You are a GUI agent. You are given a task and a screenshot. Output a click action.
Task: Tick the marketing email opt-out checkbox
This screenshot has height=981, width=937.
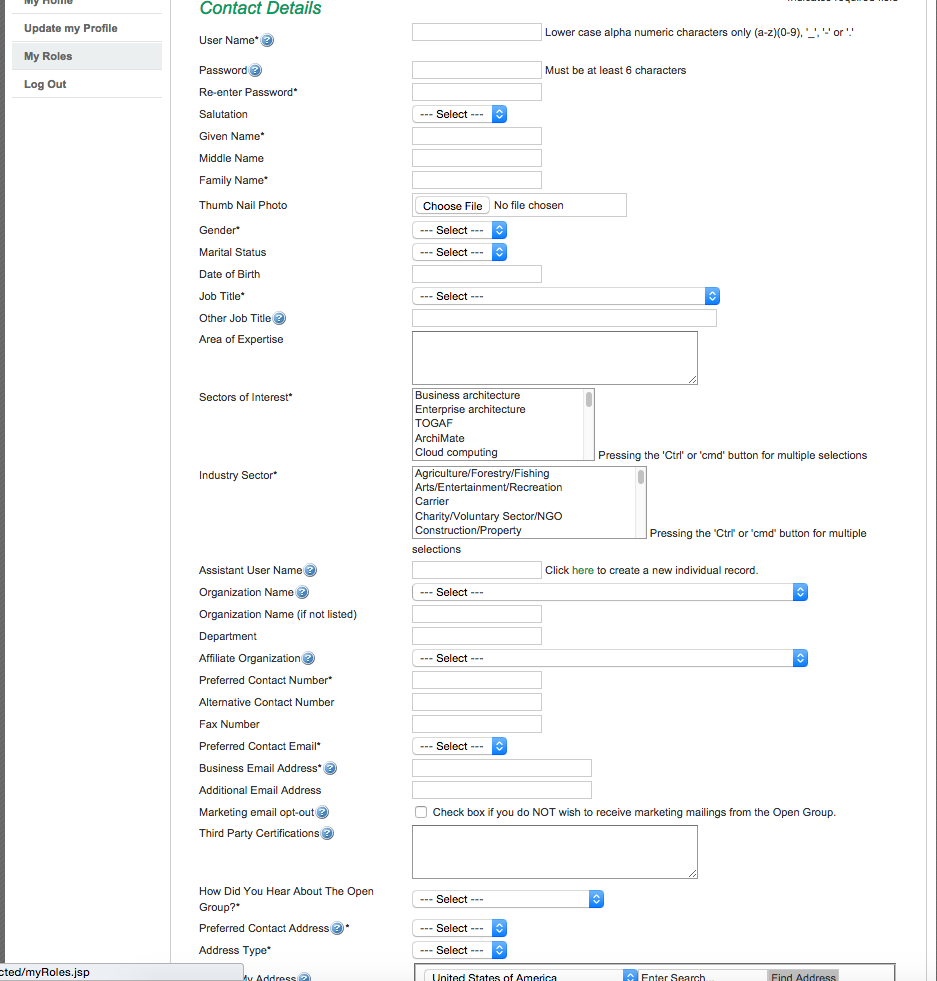(421, 813)
